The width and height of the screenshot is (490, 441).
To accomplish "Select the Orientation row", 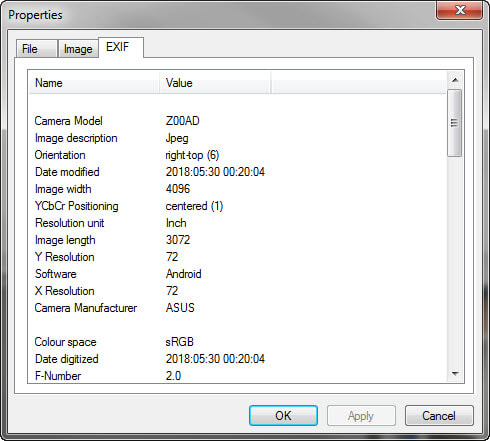I will [237, 155].
